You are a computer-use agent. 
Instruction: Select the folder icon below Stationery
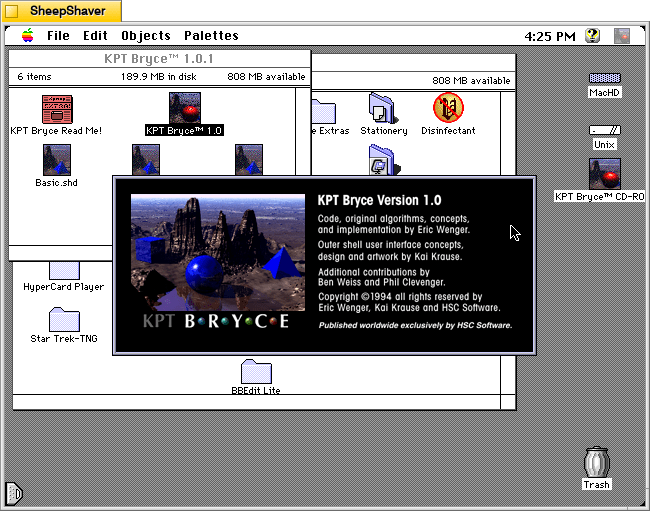[x=384, y=160]
